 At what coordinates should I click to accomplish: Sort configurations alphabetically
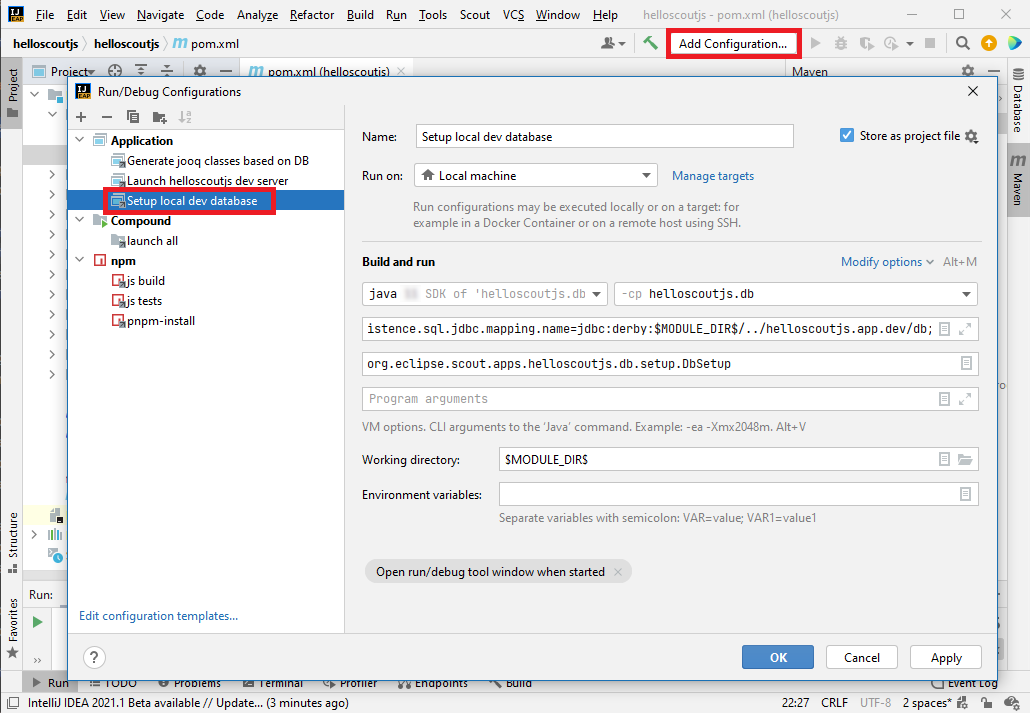pyautogui.click(x=185, y=116)
